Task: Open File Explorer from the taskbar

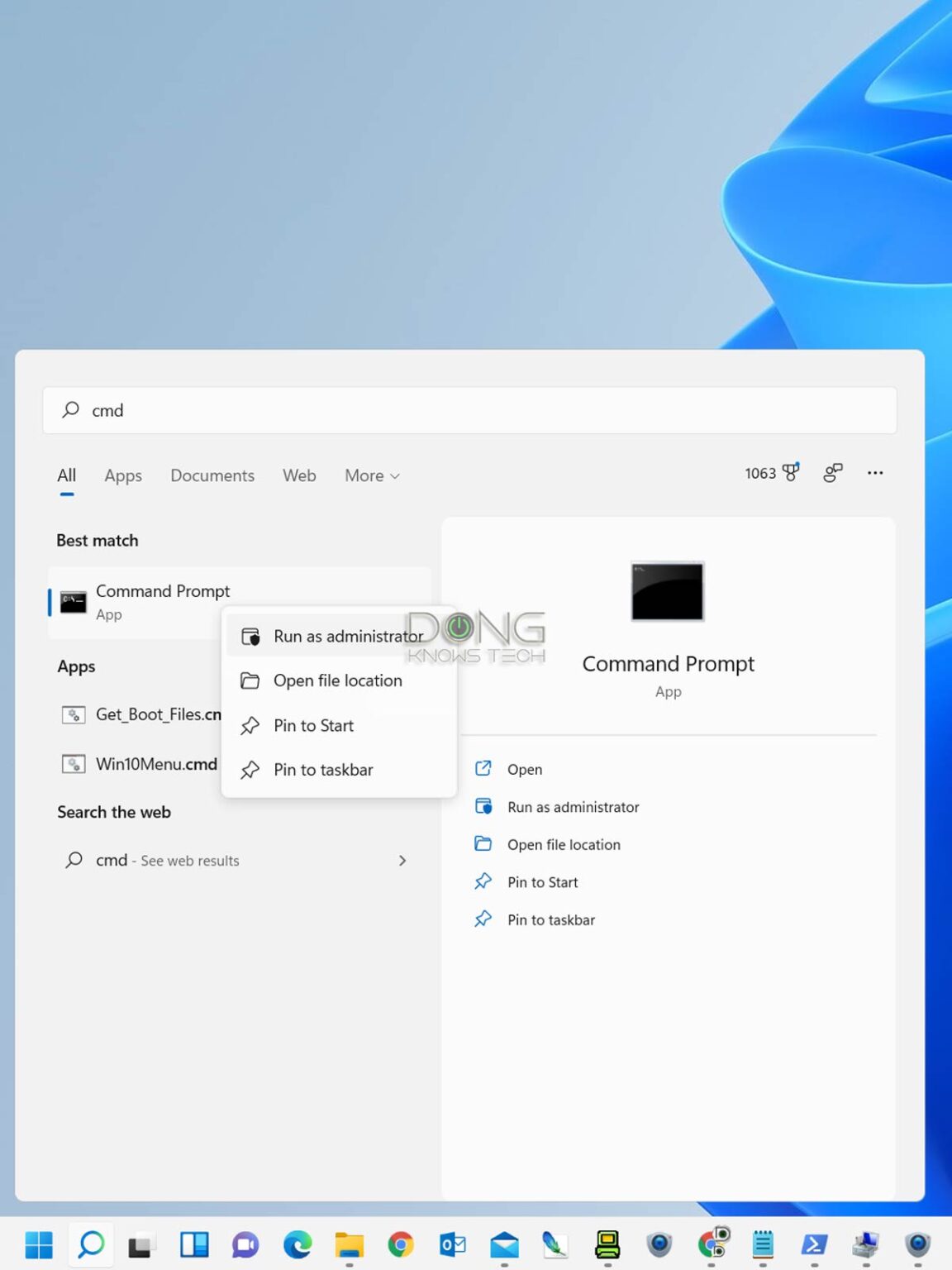Action: coord(350,1244)
